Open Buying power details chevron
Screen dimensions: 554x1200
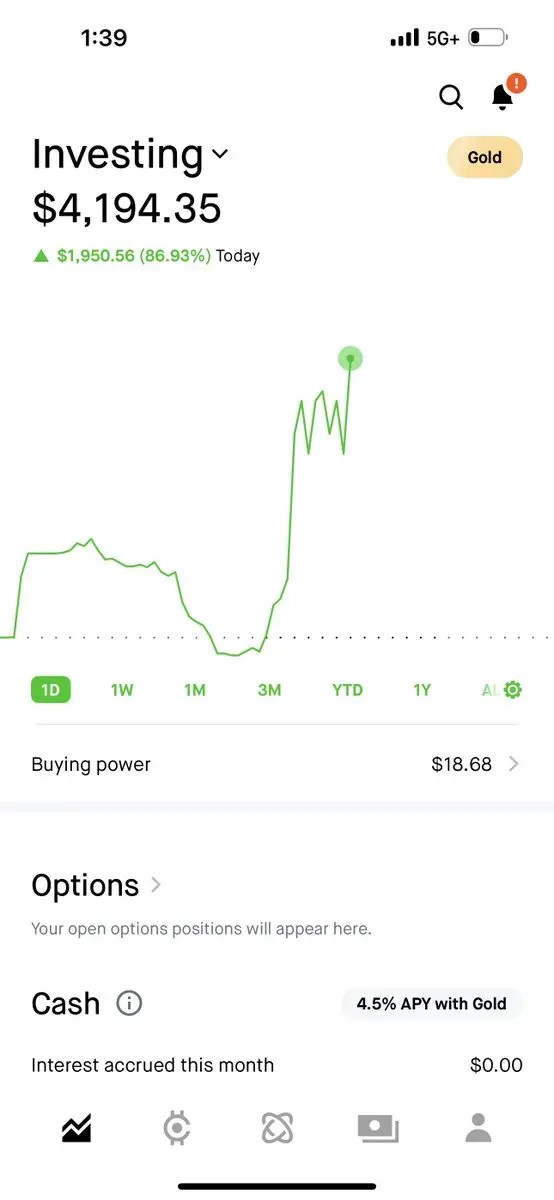pyautogui.click(x=514, y=764)
